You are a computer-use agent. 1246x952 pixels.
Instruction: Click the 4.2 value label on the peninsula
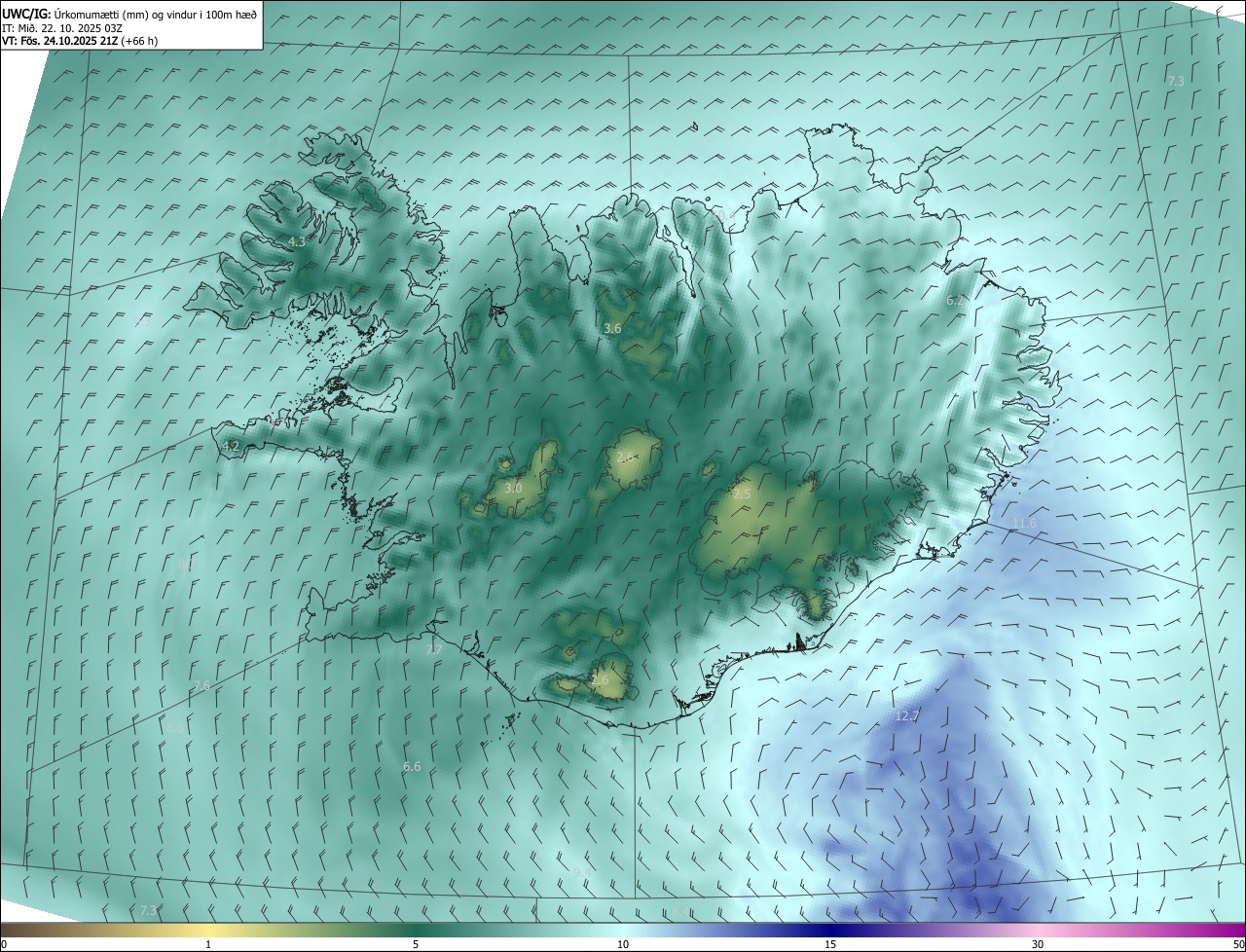(231, 446)
